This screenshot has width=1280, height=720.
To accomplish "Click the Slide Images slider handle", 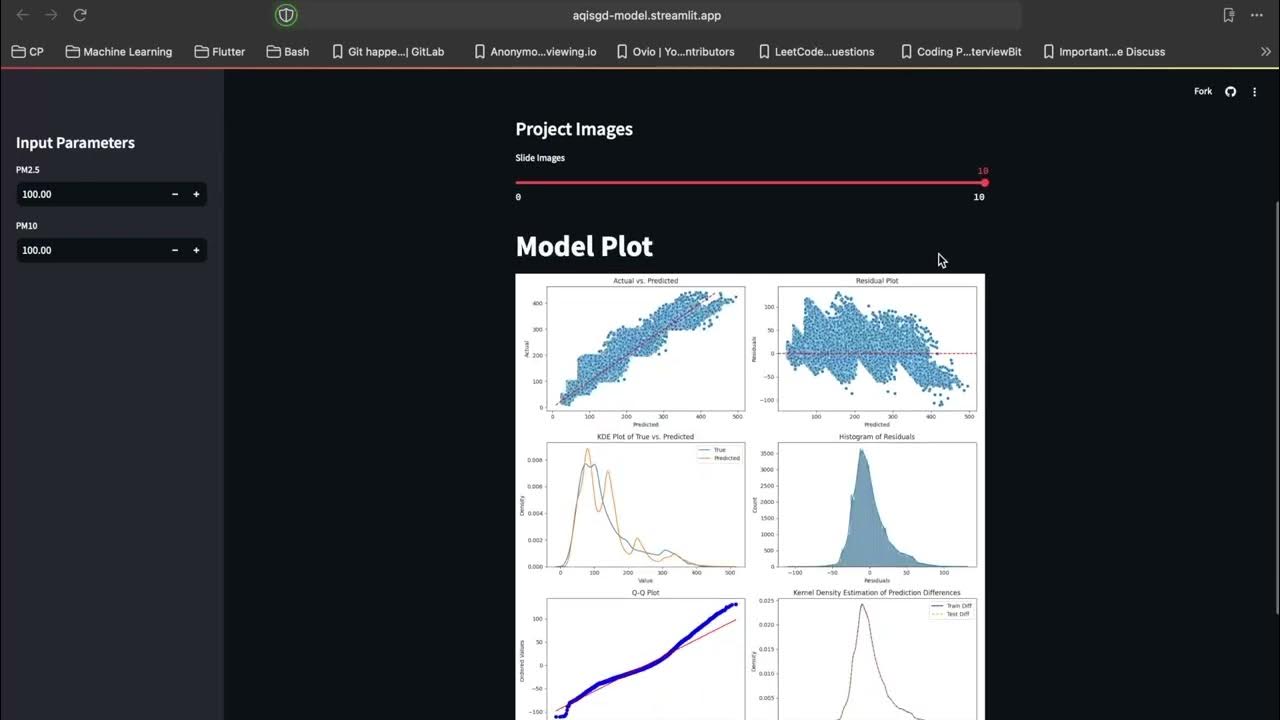I will click(984, 183).
